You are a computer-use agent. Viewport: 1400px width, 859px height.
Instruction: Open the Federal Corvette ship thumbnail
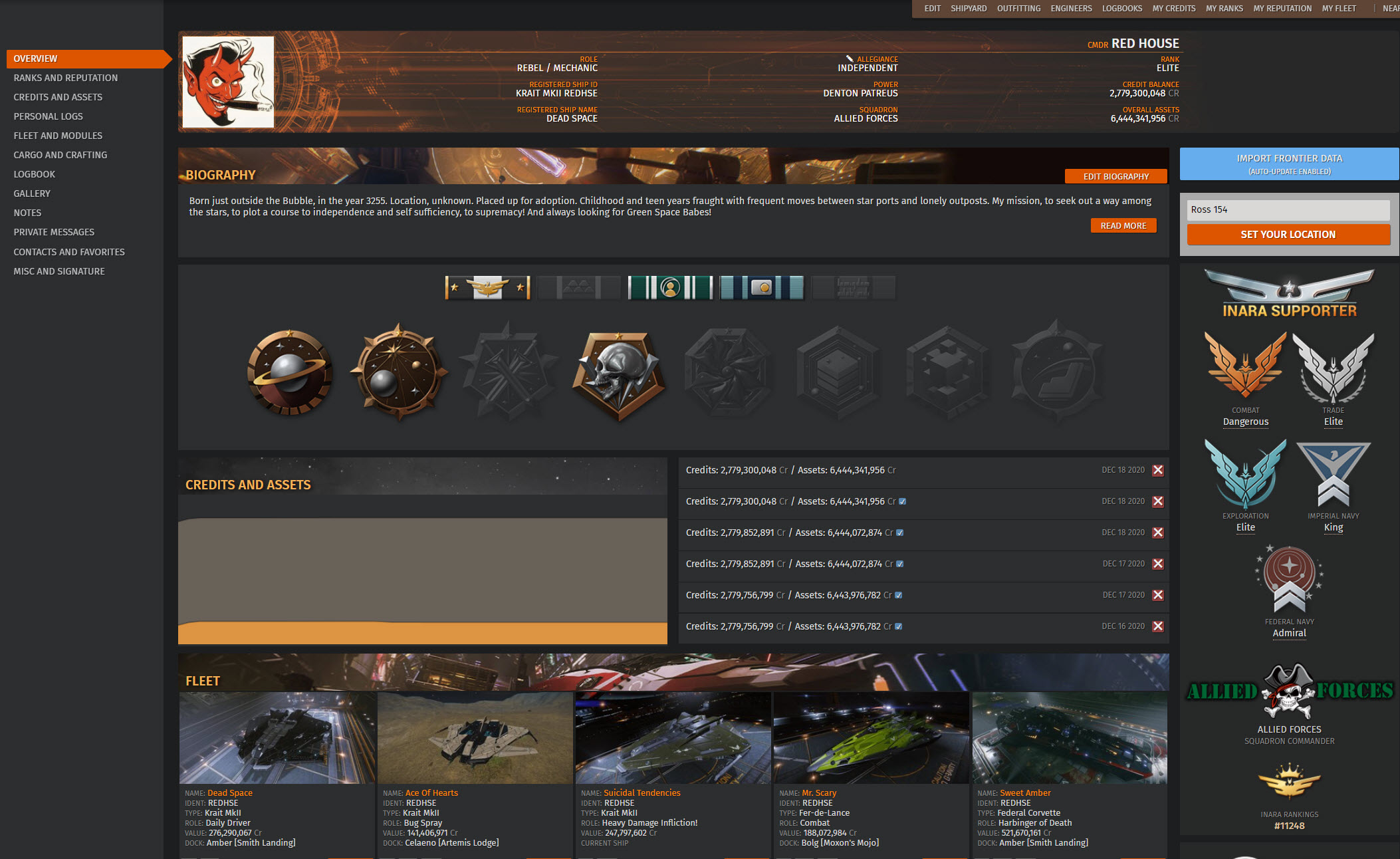(x=1070, y=738)
